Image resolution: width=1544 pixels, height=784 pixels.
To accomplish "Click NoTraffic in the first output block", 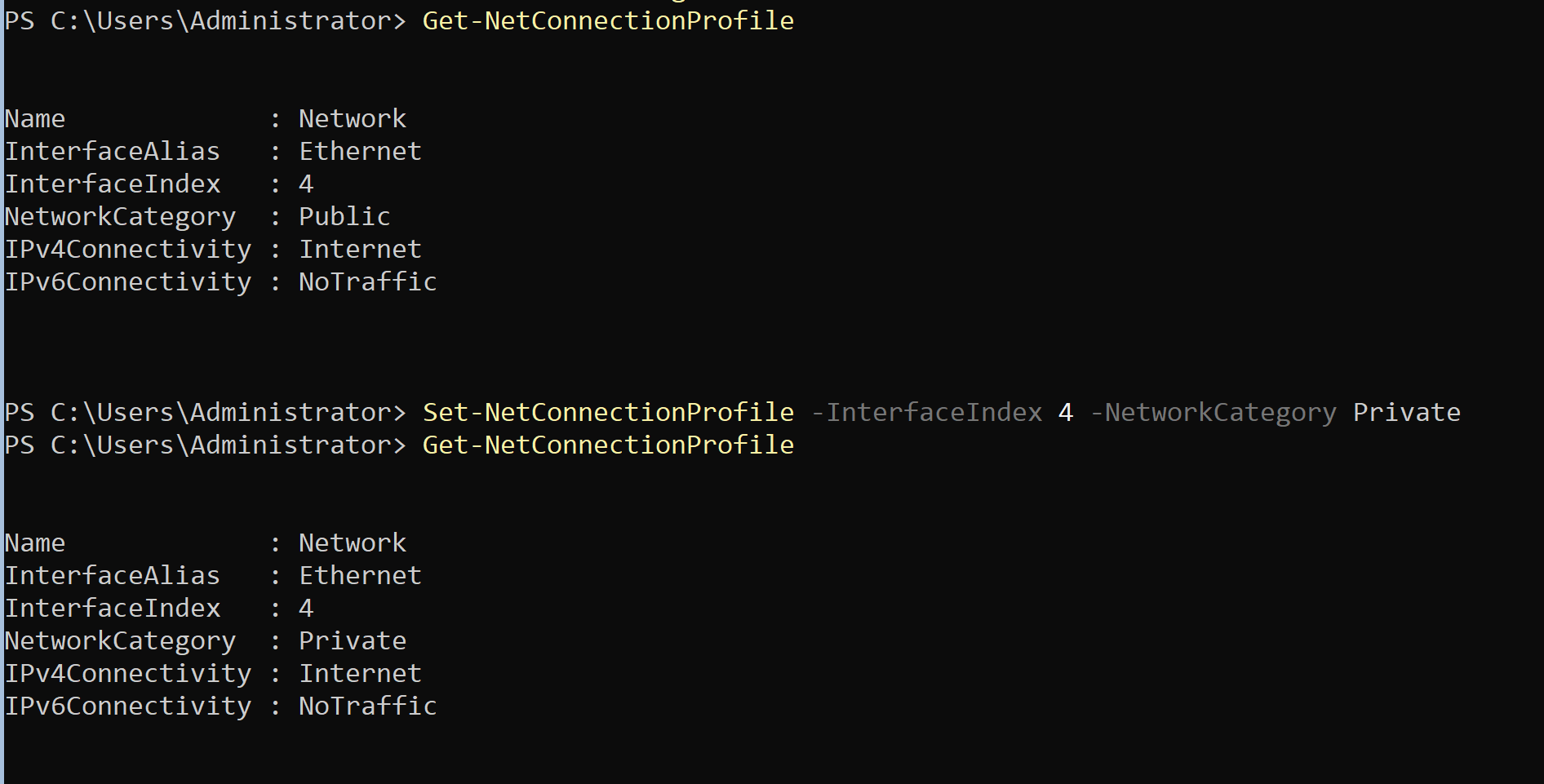I will point(367,281).
